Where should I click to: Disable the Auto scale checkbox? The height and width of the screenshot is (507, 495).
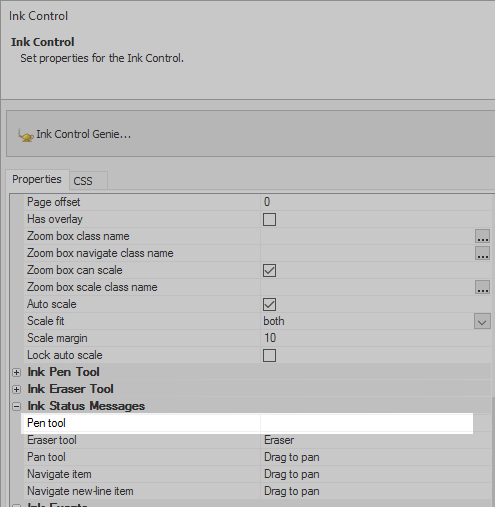tap(269, 304)
